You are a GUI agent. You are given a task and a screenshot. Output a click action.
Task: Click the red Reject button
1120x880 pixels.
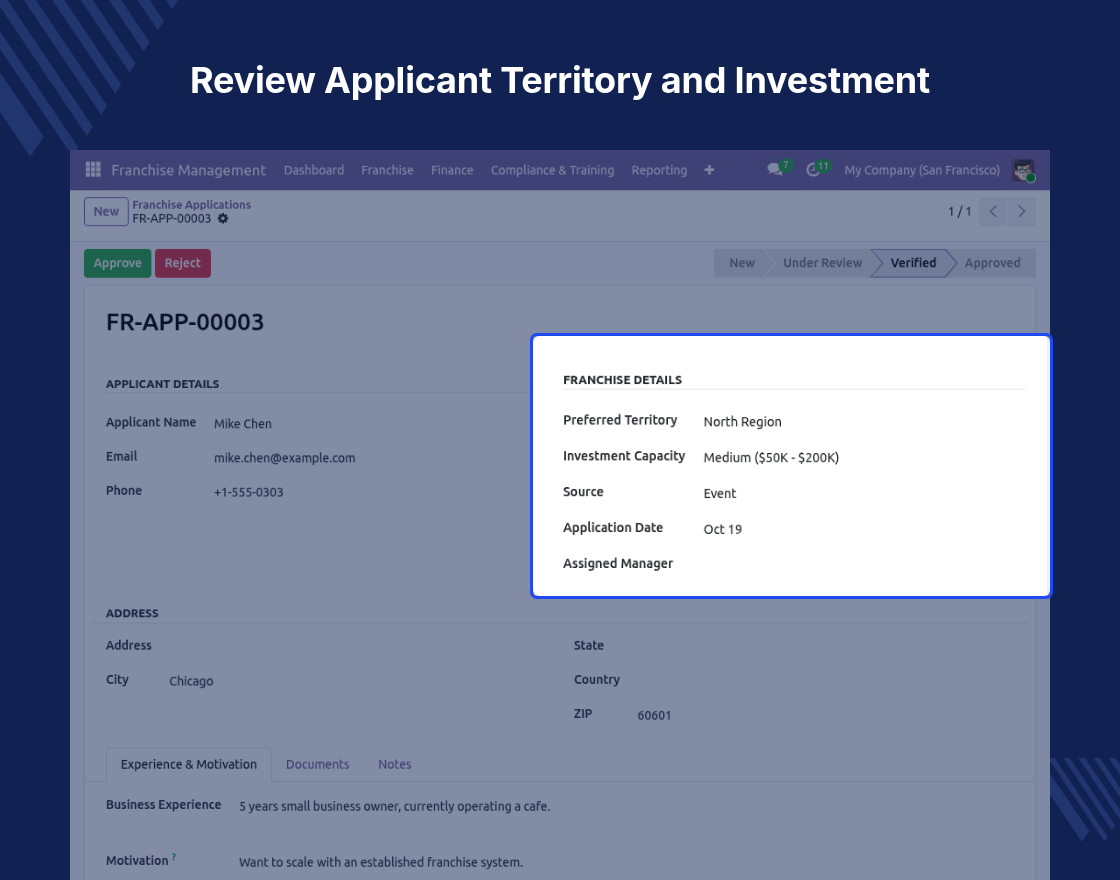pyautogui.click(x=182, y=263)
